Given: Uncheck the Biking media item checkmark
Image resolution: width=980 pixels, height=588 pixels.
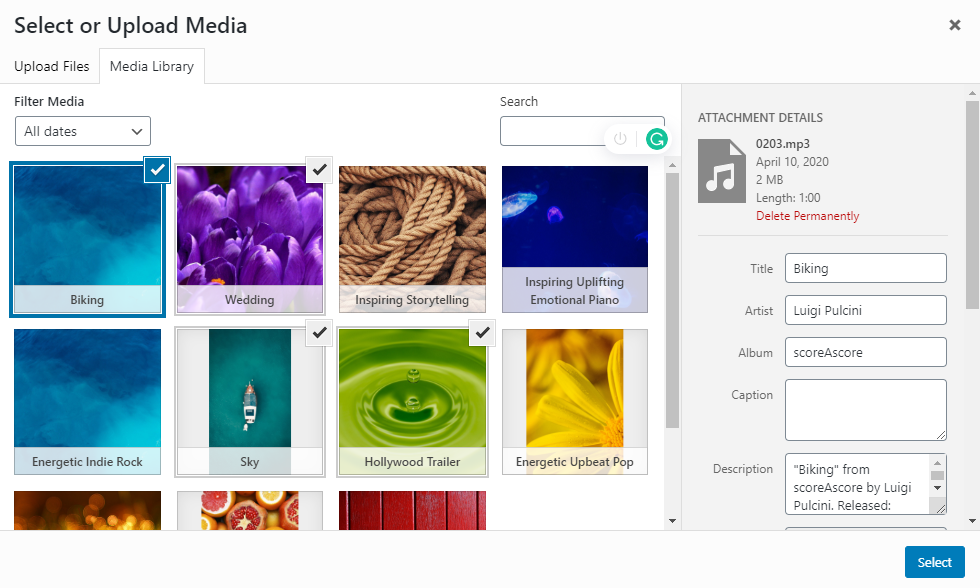Looking at the screenshot, I should (x=156, y=170).
